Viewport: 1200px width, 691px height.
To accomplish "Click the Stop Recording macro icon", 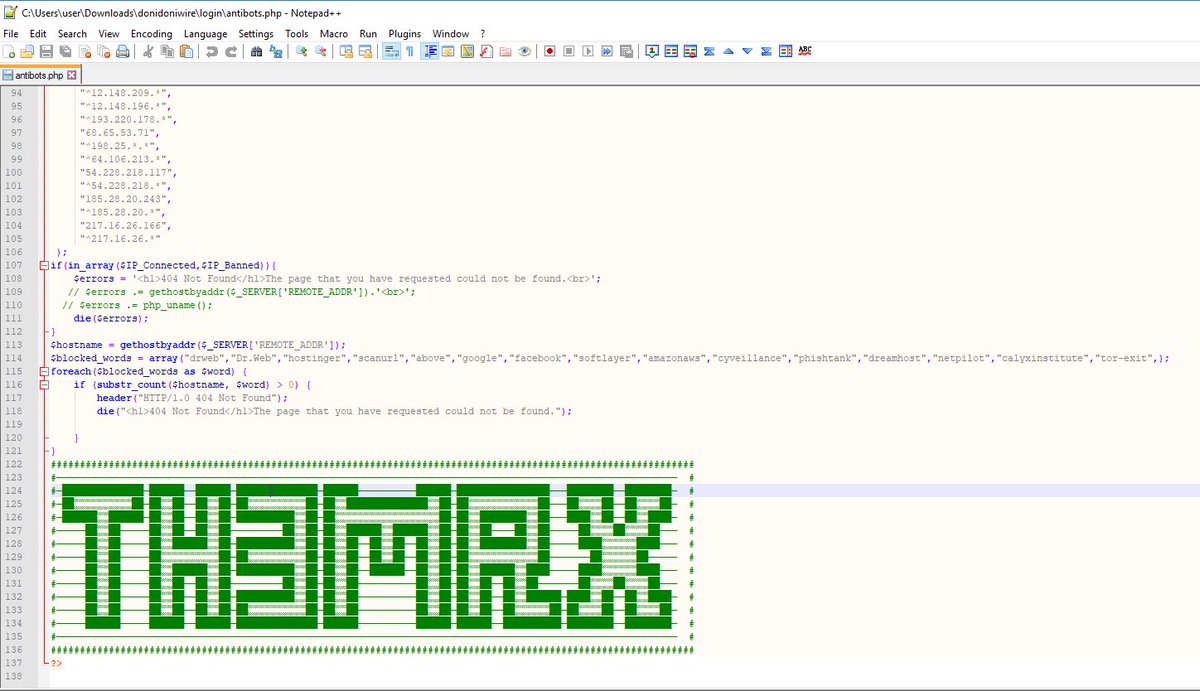I will pyautogui.click(x=568, y=51).
